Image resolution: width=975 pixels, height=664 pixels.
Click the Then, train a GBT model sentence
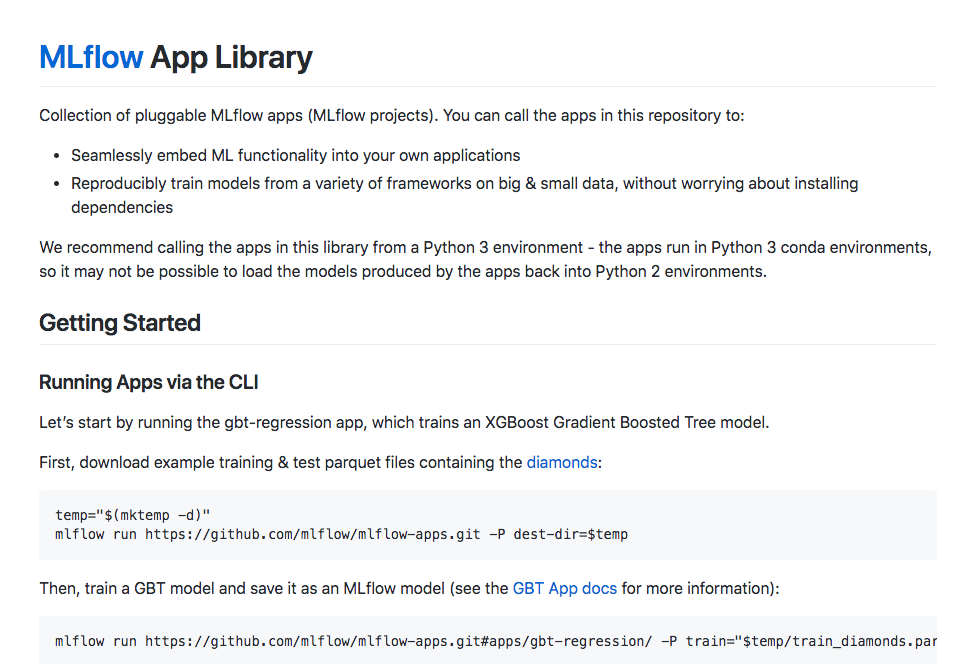[x=273, y=588]
